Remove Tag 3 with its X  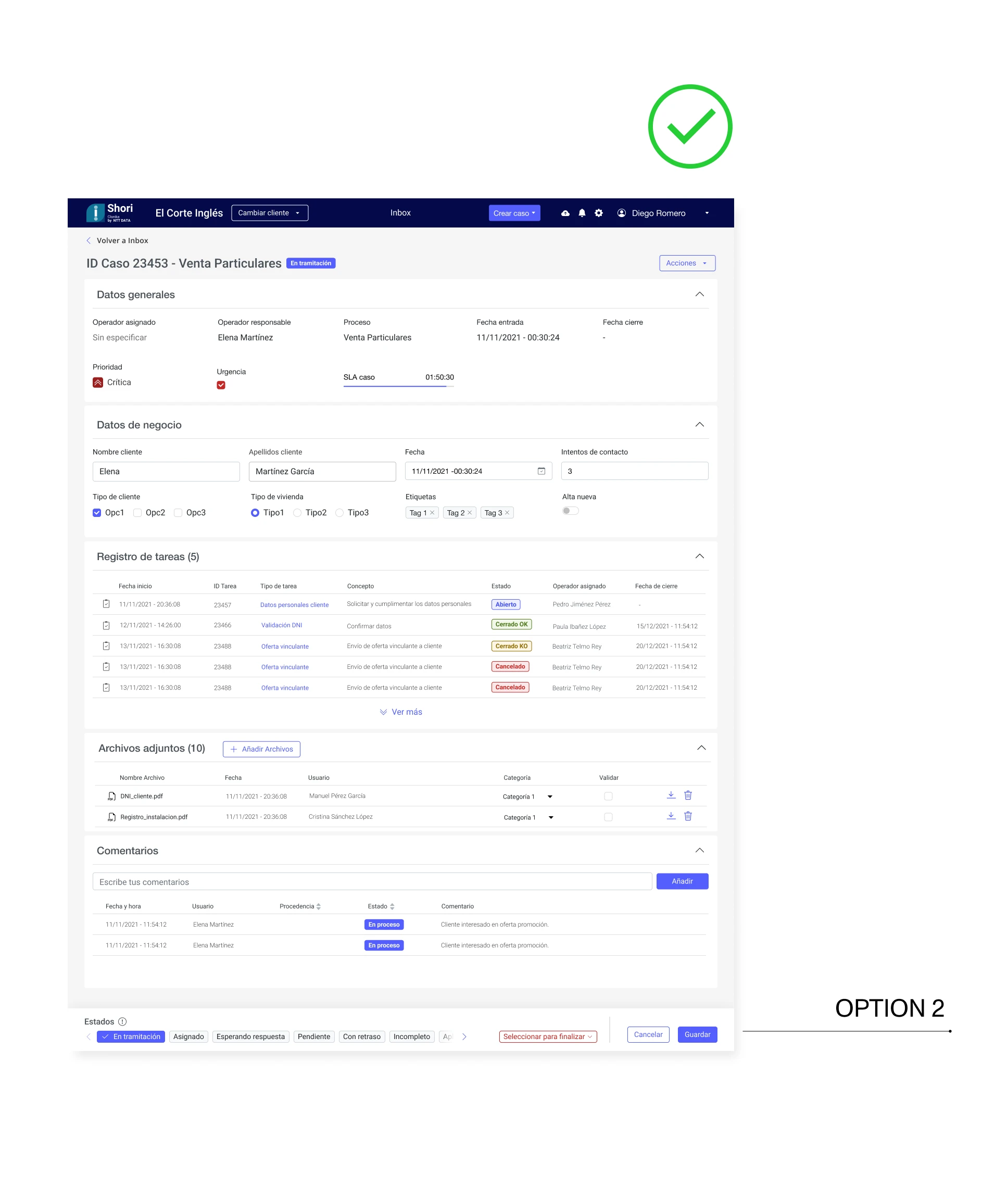507,512
